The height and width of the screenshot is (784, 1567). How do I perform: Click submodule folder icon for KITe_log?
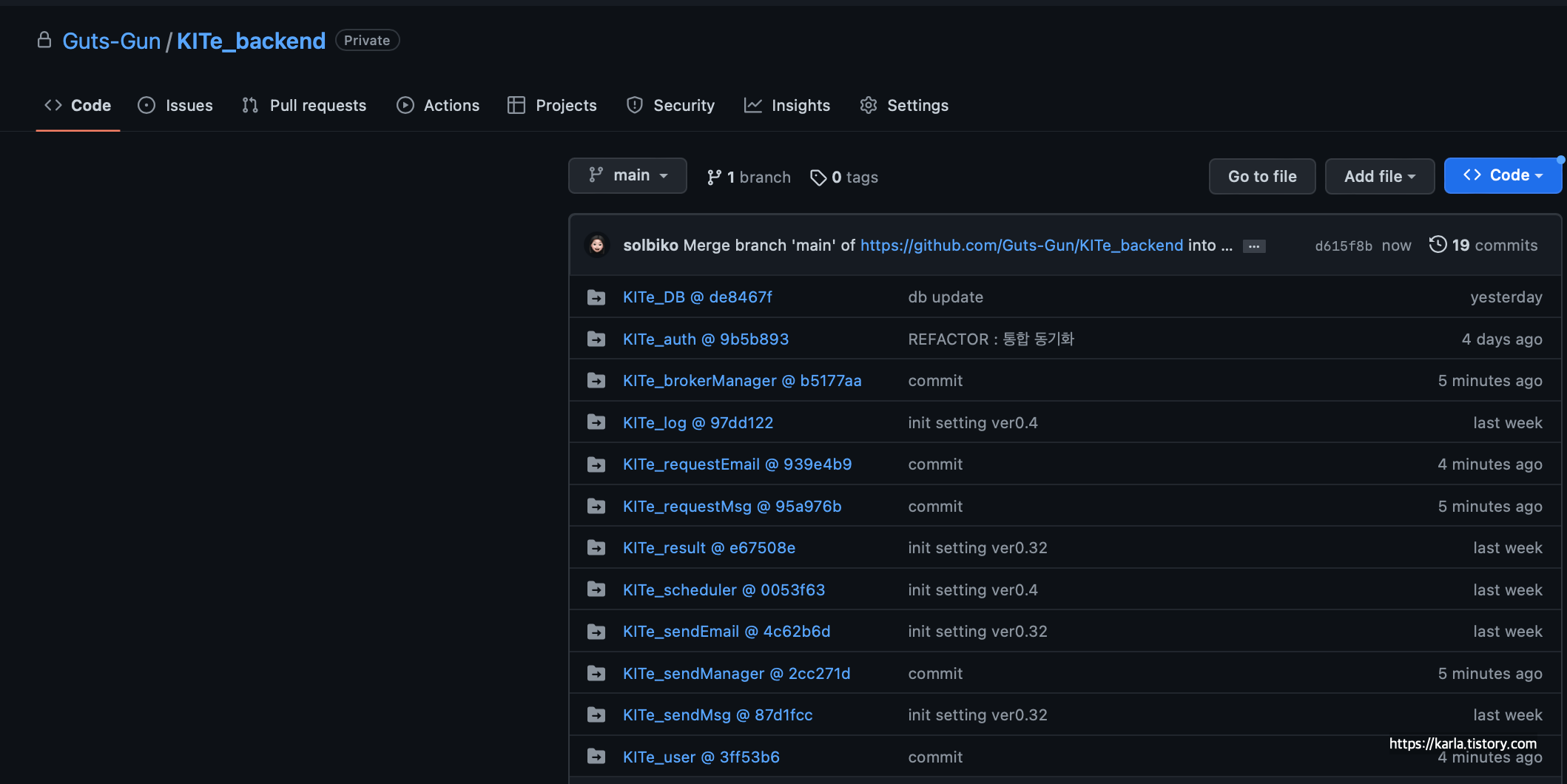point(596,422)
